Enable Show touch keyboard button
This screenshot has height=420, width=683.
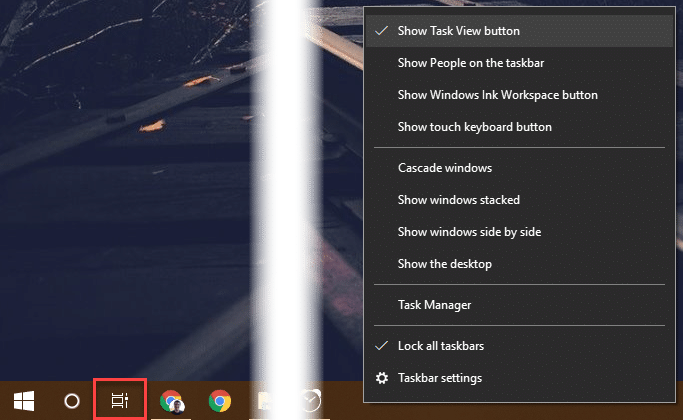pos(519,127)
